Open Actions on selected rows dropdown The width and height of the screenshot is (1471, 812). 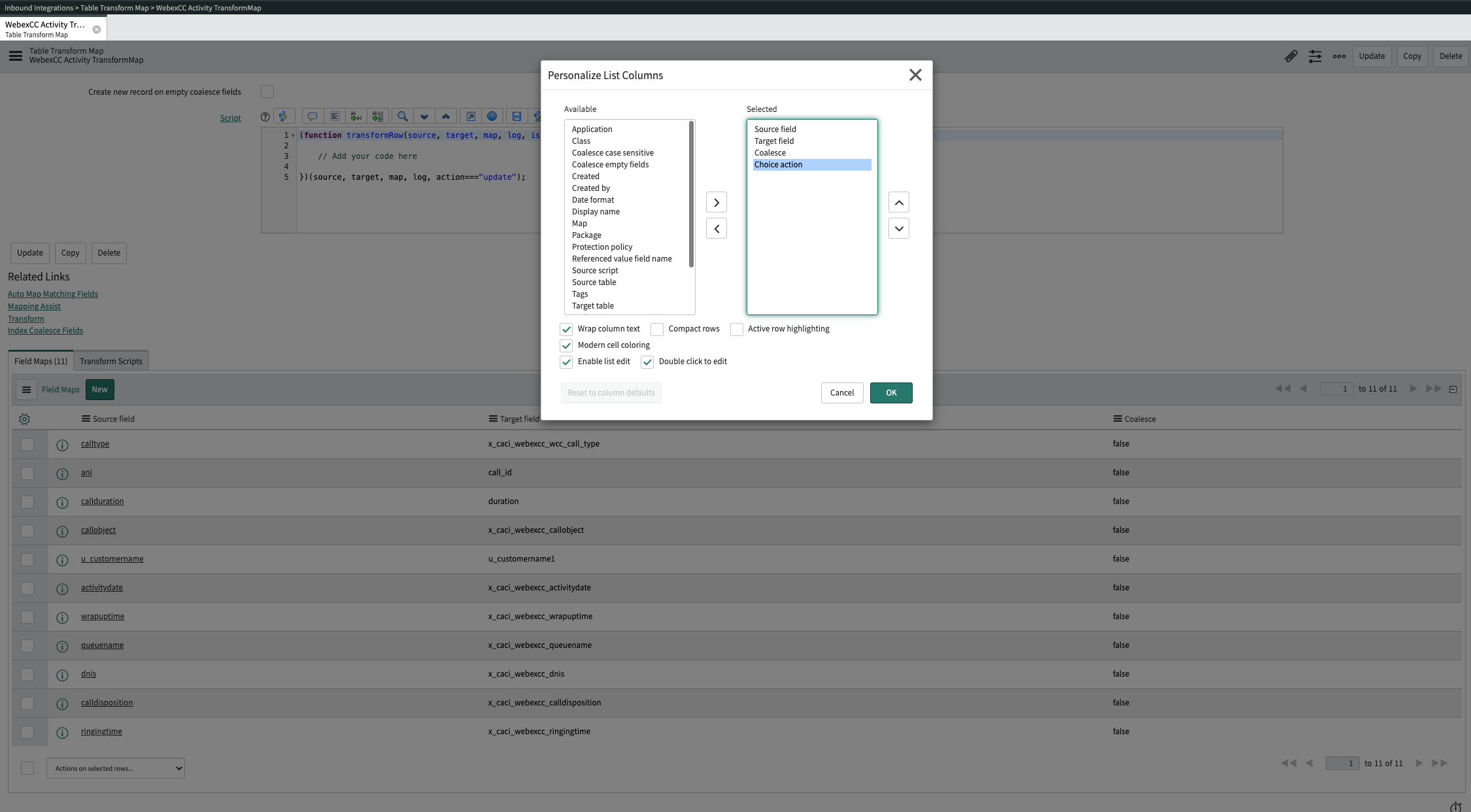pyautogui.click(x=116, y=768)
